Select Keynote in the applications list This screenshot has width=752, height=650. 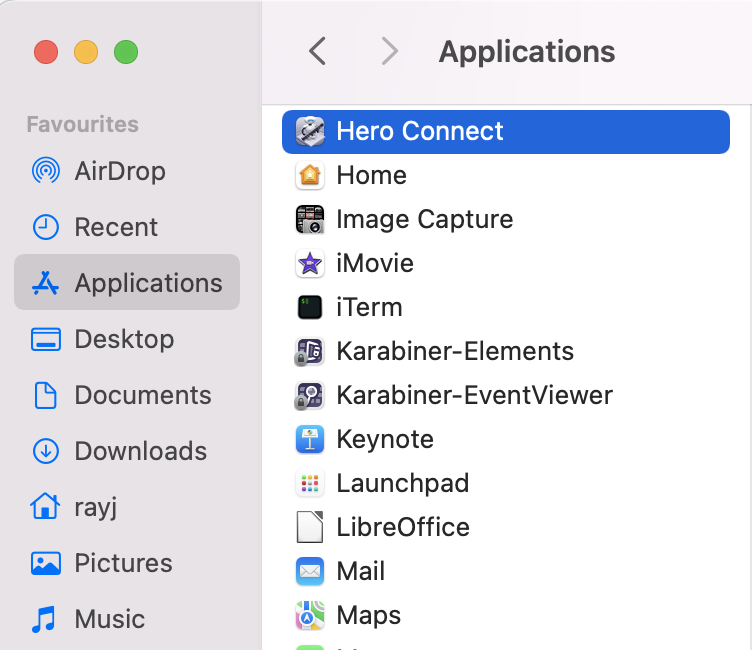click(x=506, y=439)
